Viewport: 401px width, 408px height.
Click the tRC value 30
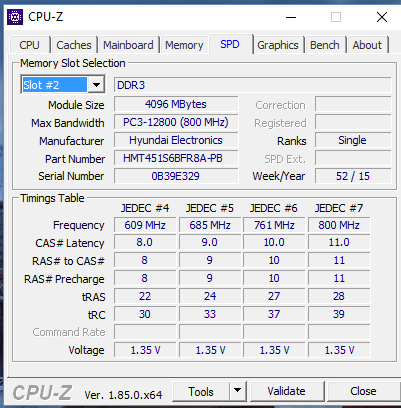click(x=145, y=314)
